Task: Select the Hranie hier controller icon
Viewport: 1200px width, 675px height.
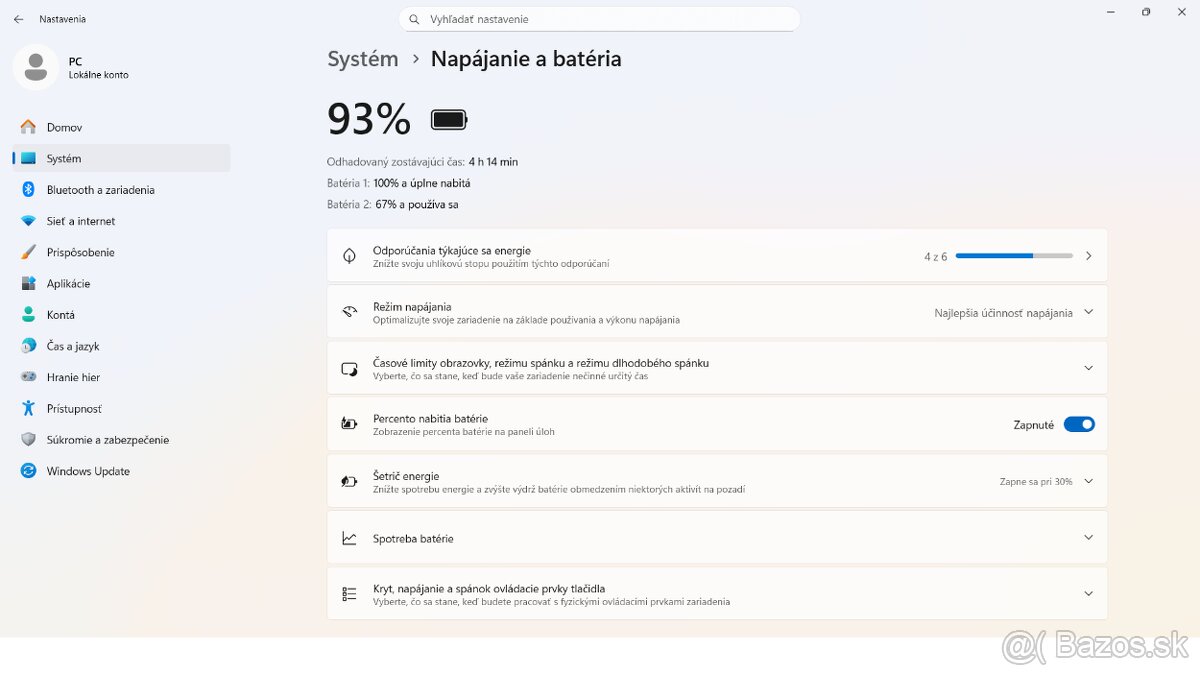Action: point(28,377)
